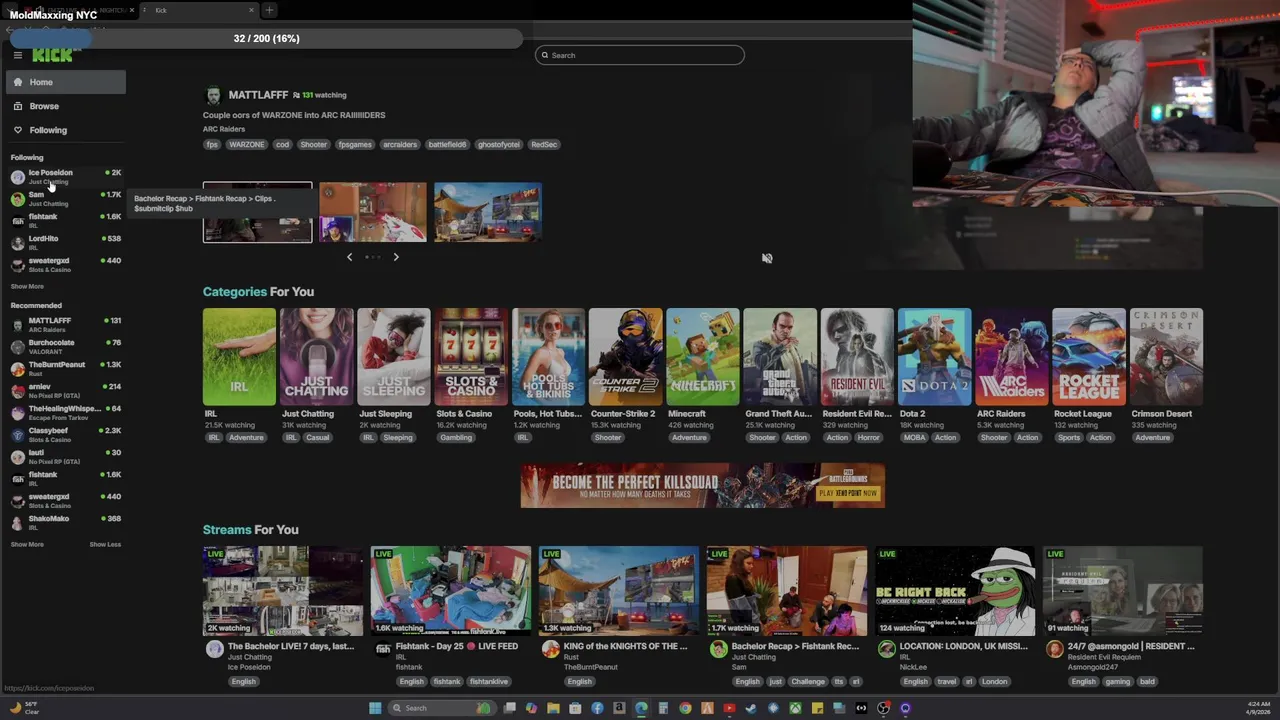Image resolution: width=1280 pixels, height=720 pixels.
Task: Open OBS Studio from taskbar
Action: [x=883, y=708]
